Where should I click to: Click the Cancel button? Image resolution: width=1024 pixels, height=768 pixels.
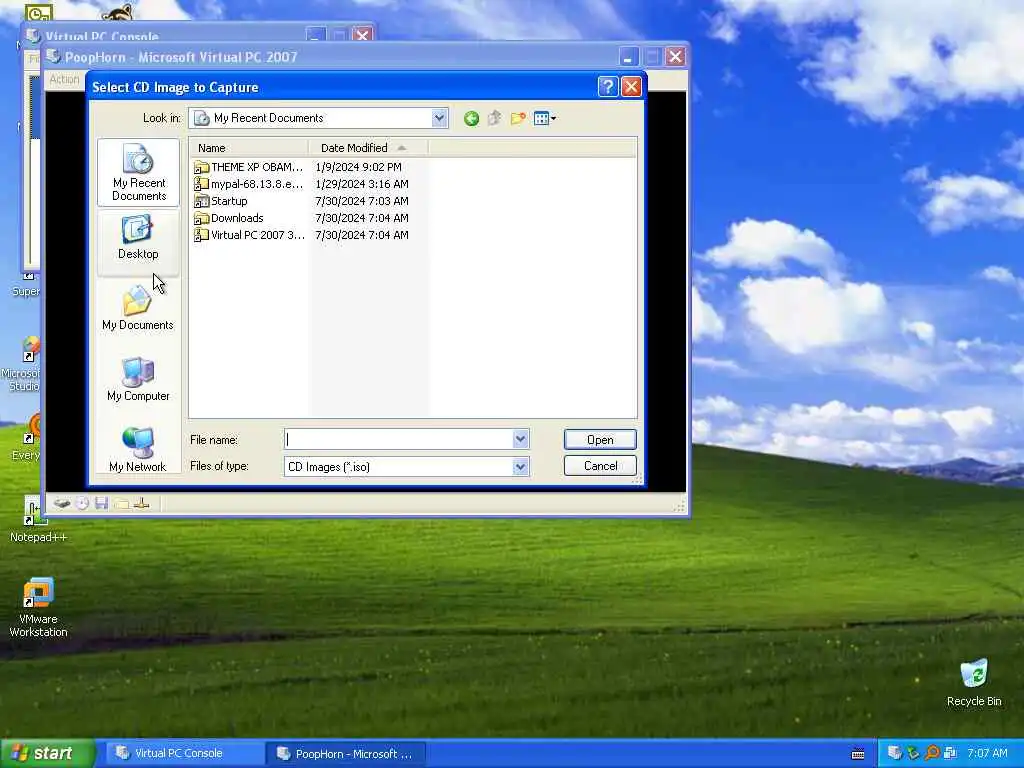tap(600, 466)
